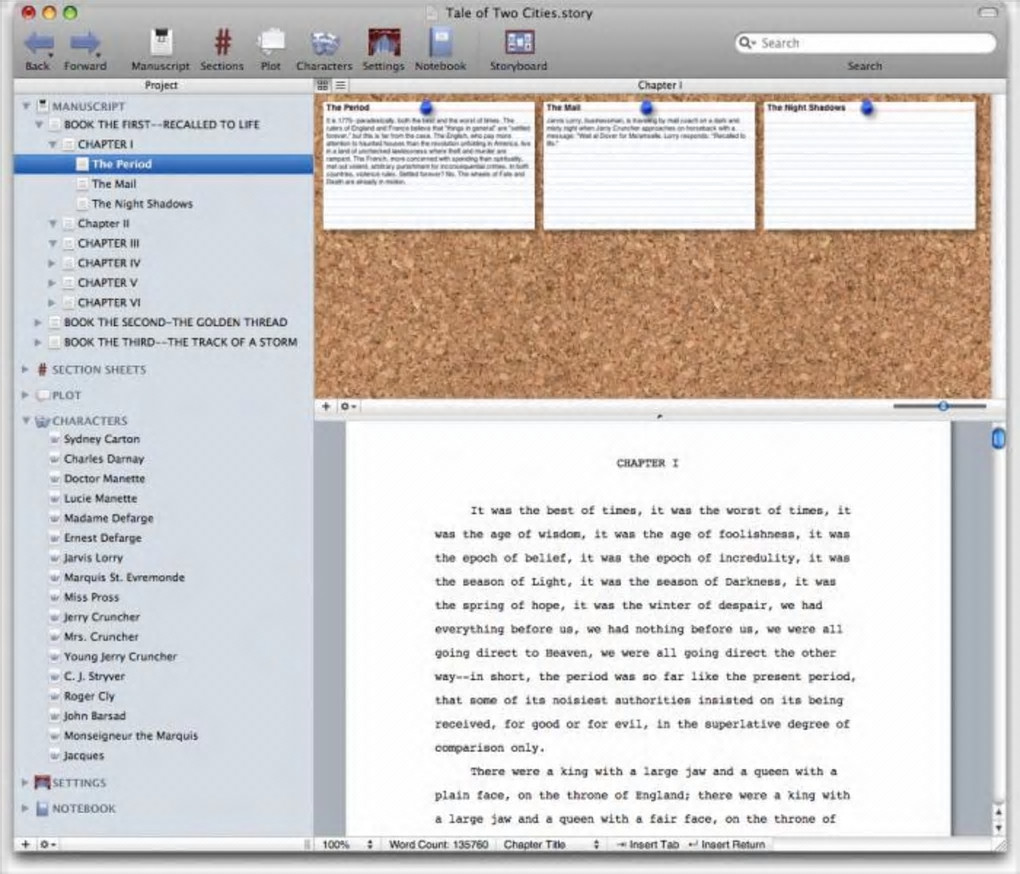Image resolution: width=1020 pixels, height=874 pixels.
Task: Select Sydney Carton in characters list
Action: 102,439
